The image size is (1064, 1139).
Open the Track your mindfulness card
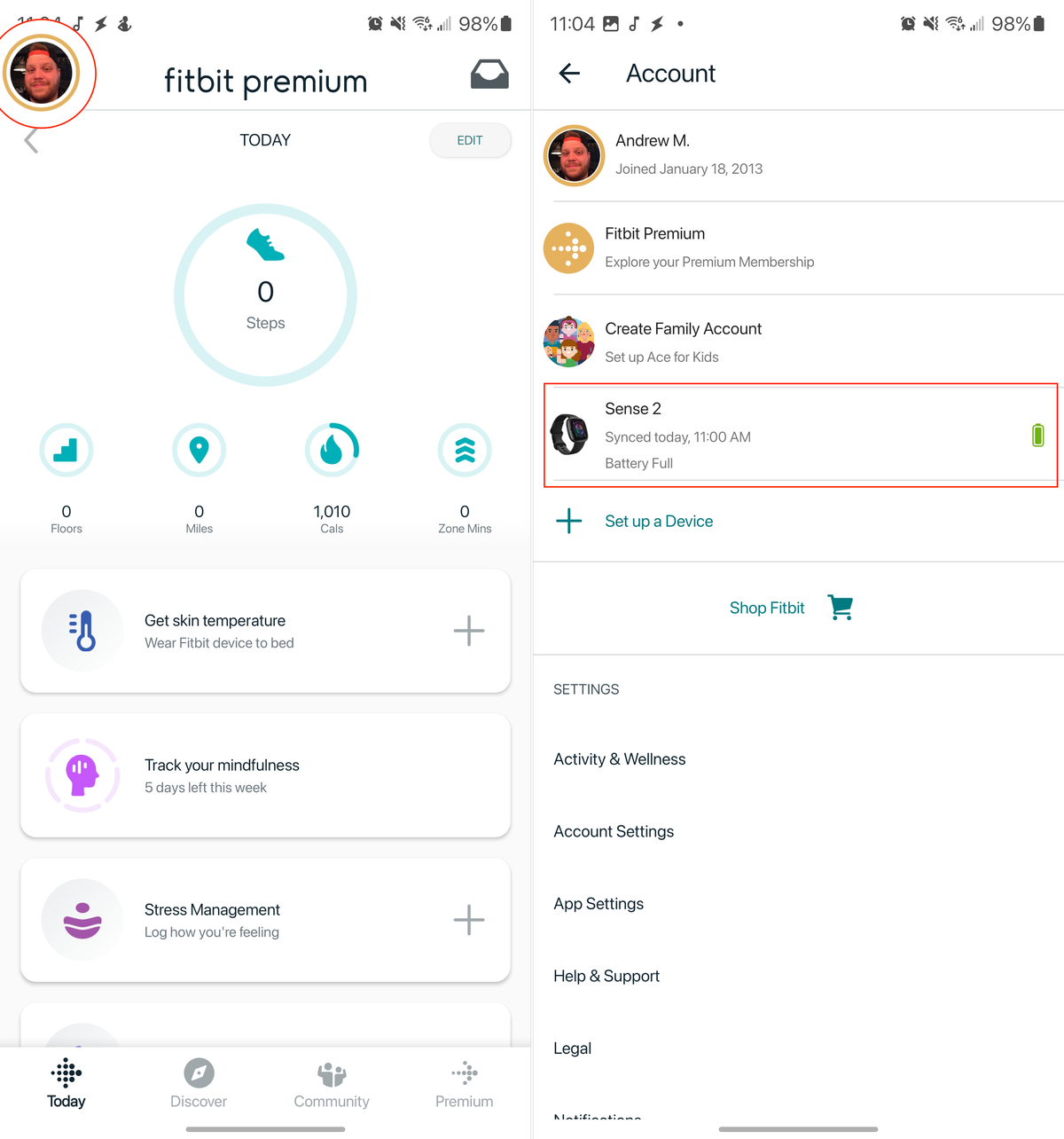(265, 775)
